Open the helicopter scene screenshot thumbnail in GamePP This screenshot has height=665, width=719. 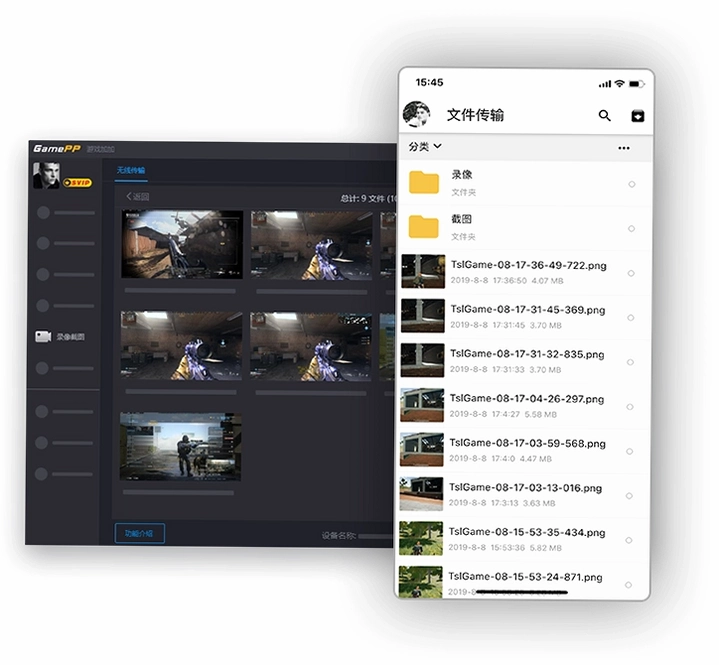[x=182, y=244]
